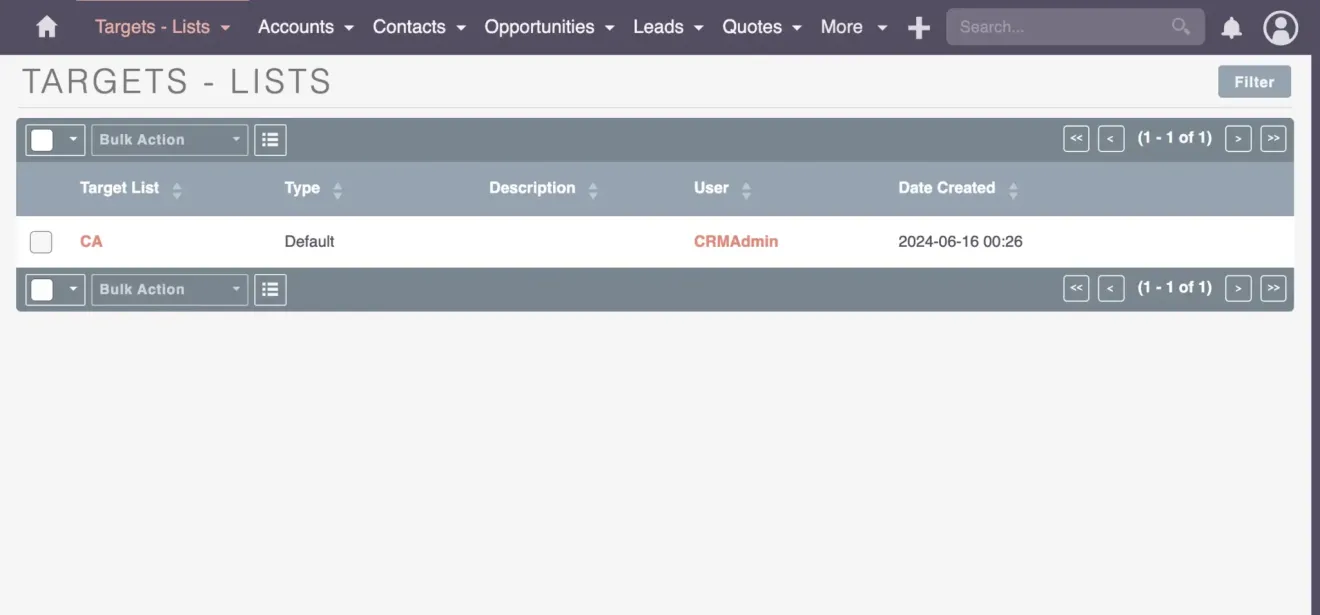
Task: Open column chooser icon in top toolbar
Action: (x=270, y=139)
